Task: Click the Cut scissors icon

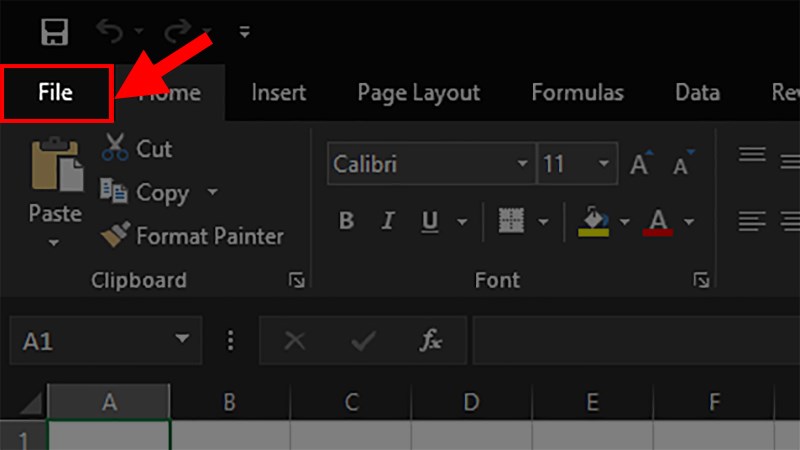Action: coord(115,149)
